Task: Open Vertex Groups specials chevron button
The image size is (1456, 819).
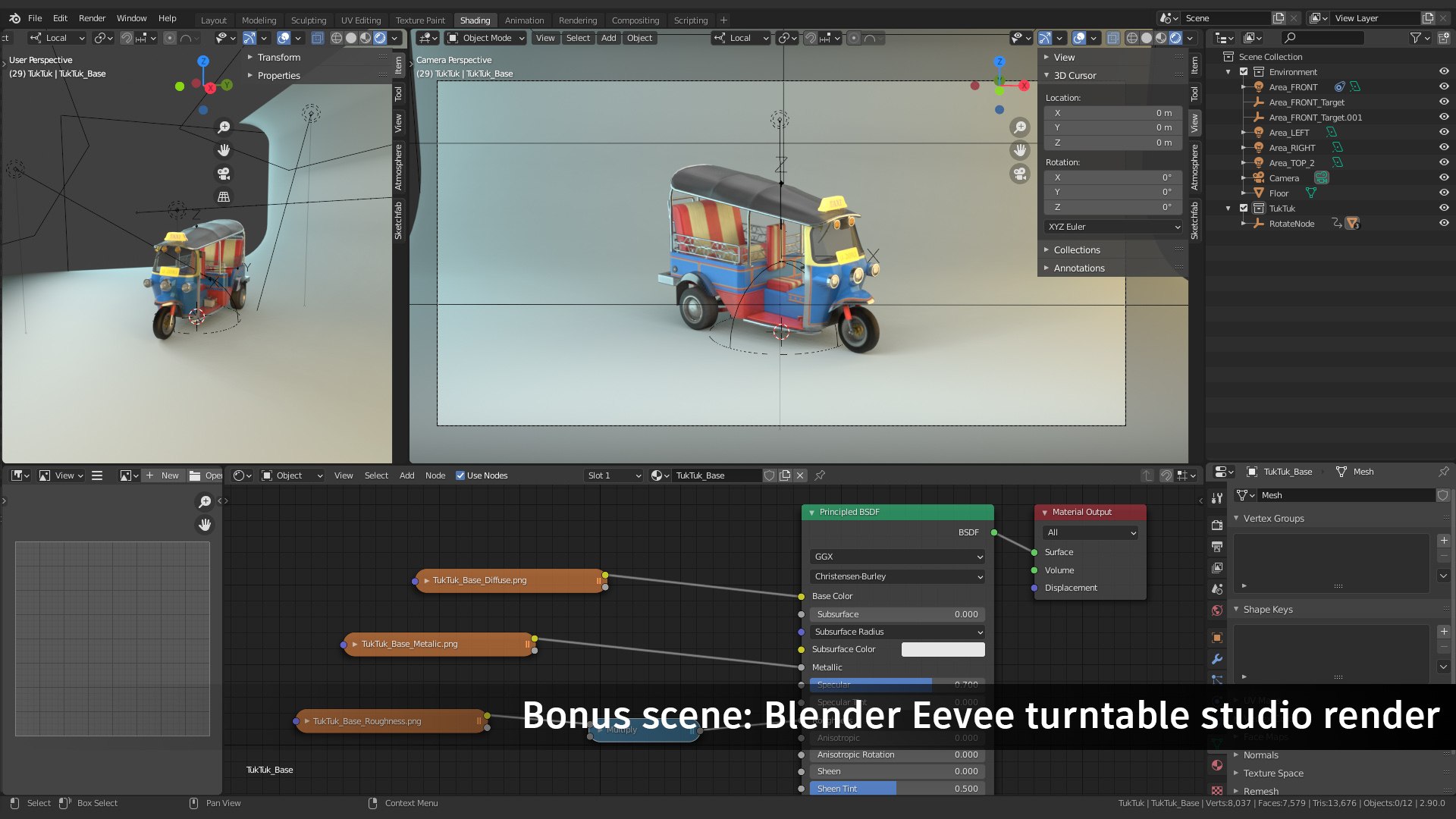Action: point(1444,576)
